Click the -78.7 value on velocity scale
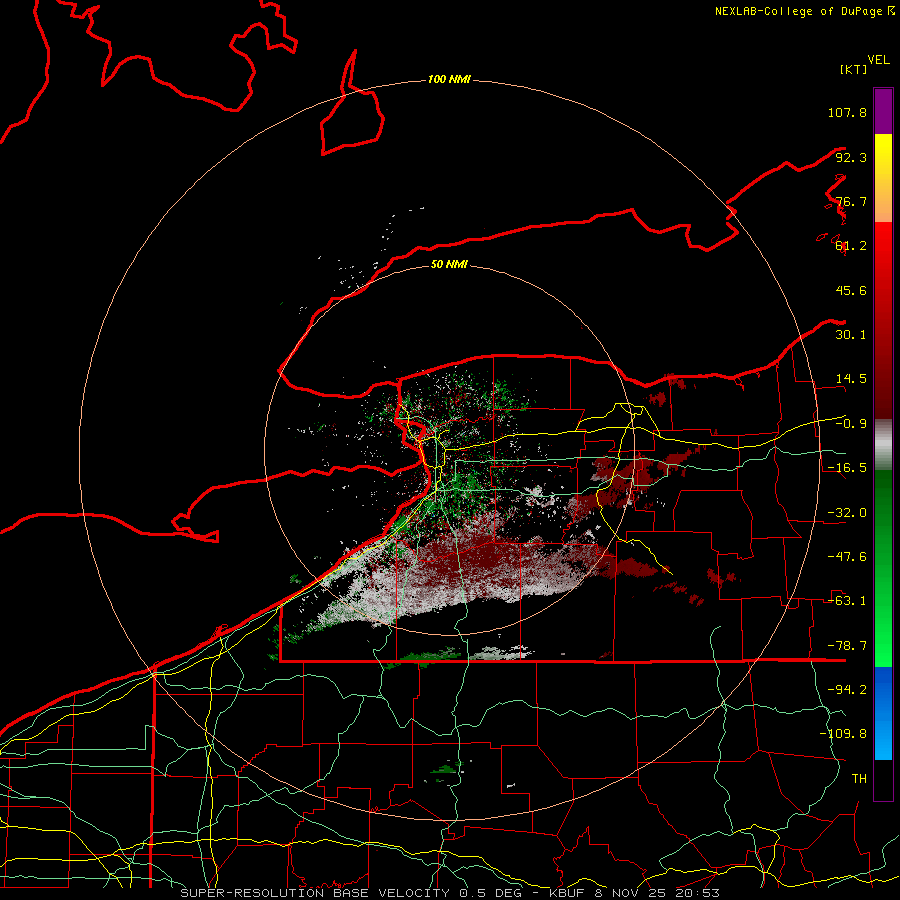The image size is (900, 900). point(847,646)
